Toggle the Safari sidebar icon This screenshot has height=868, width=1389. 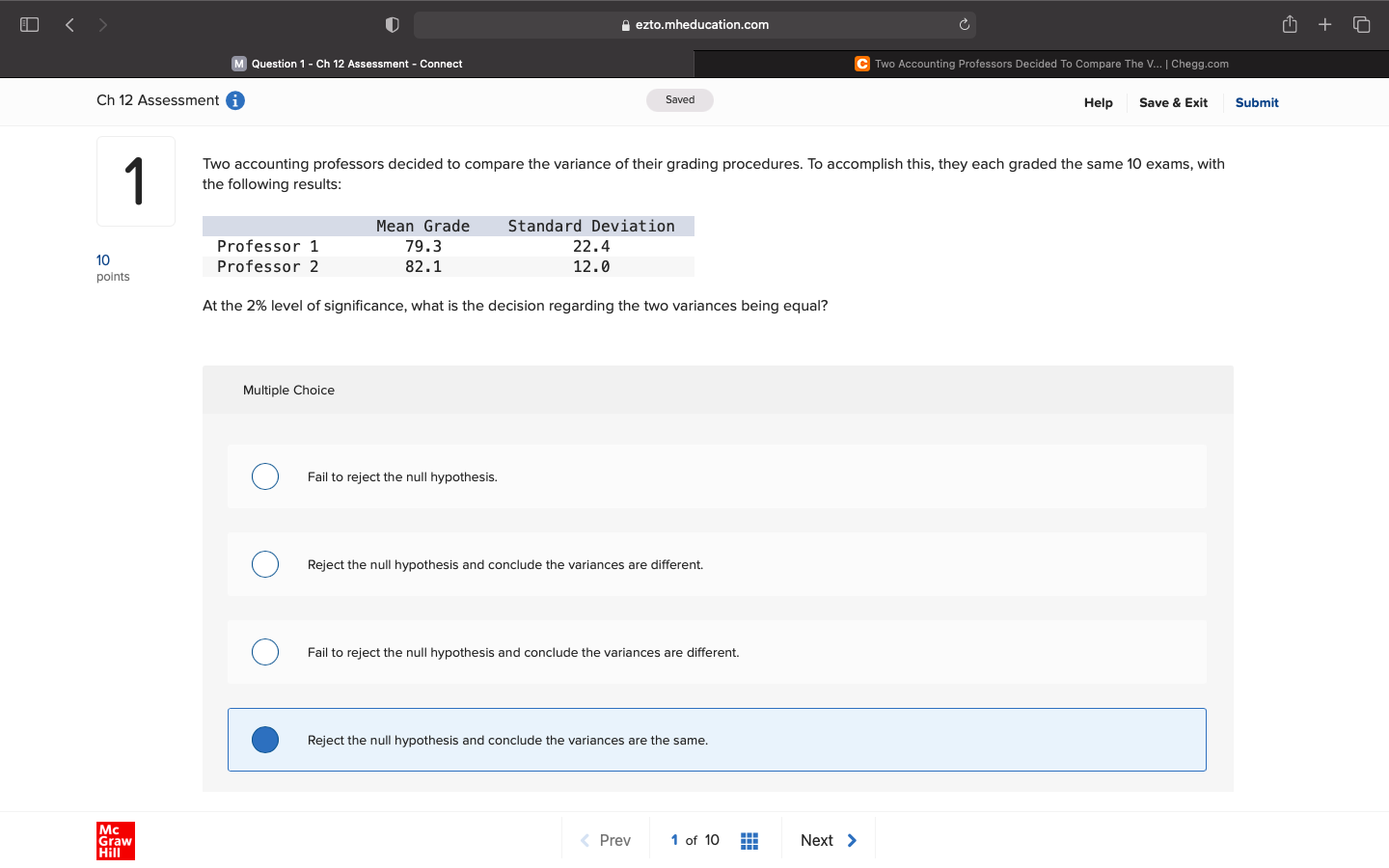tap(29, 24)
